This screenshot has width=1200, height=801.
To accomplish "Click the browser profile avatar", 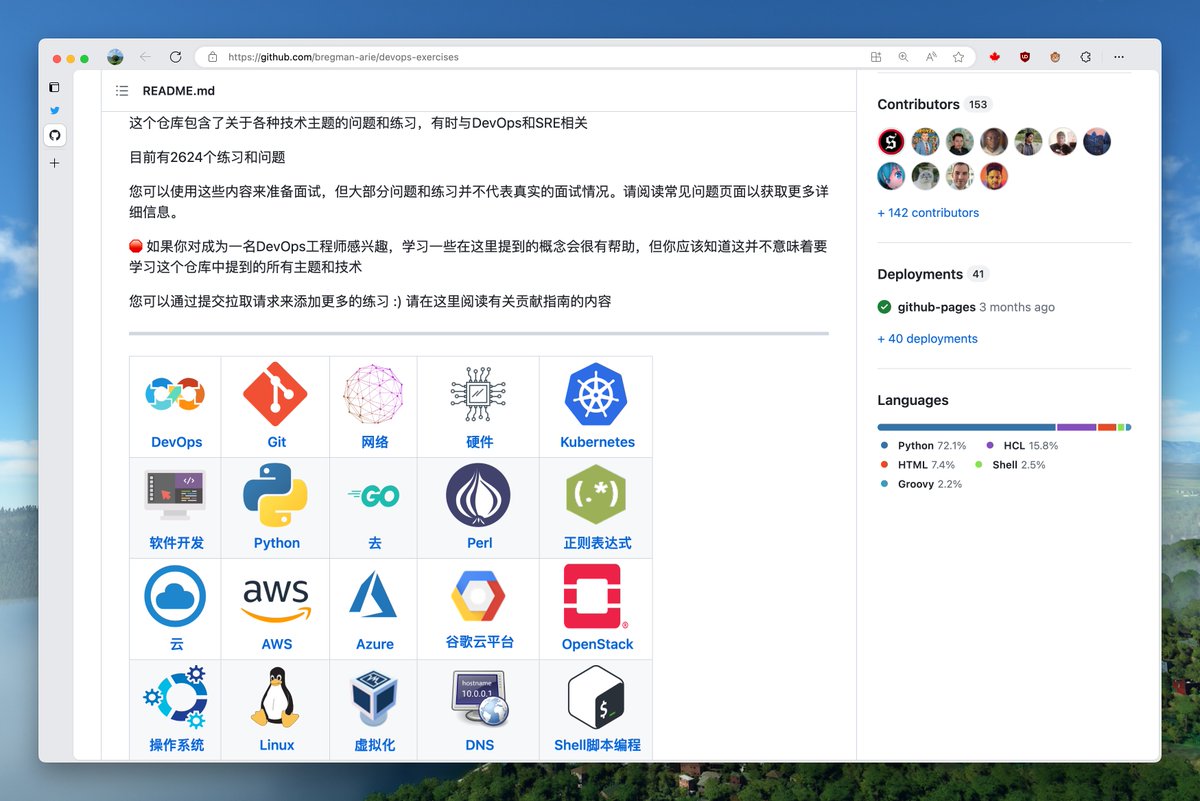I will (115, 57).
